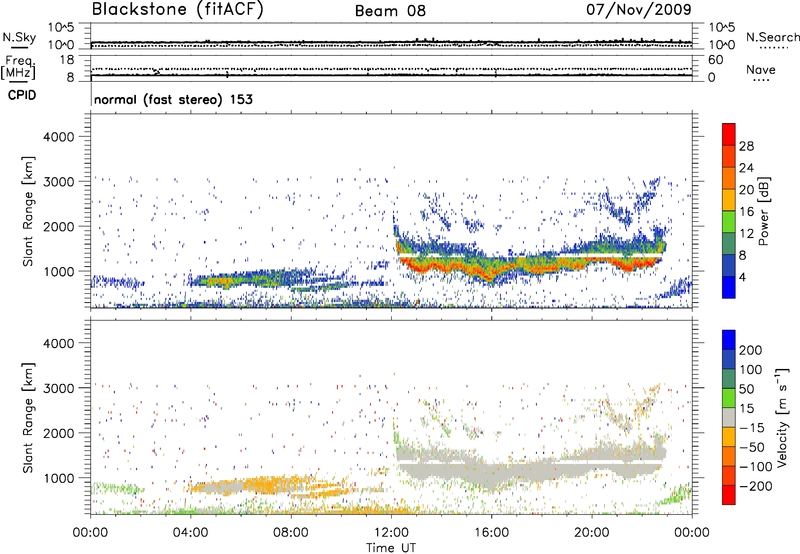
Task: Click the '20:00' time tick label
Action: pyautogui.click(x=591, y=533)
